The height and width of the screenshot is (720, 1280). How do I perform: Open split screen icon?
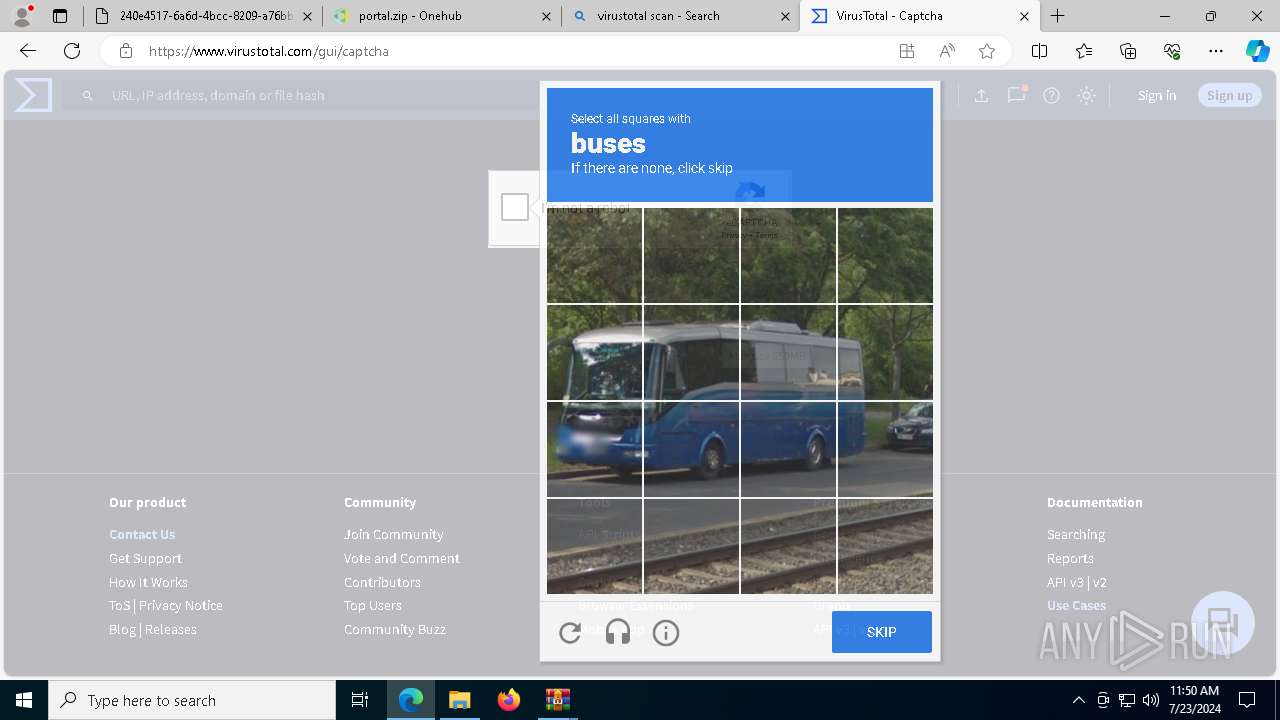pyautogui.click(x=1039, y=51)
